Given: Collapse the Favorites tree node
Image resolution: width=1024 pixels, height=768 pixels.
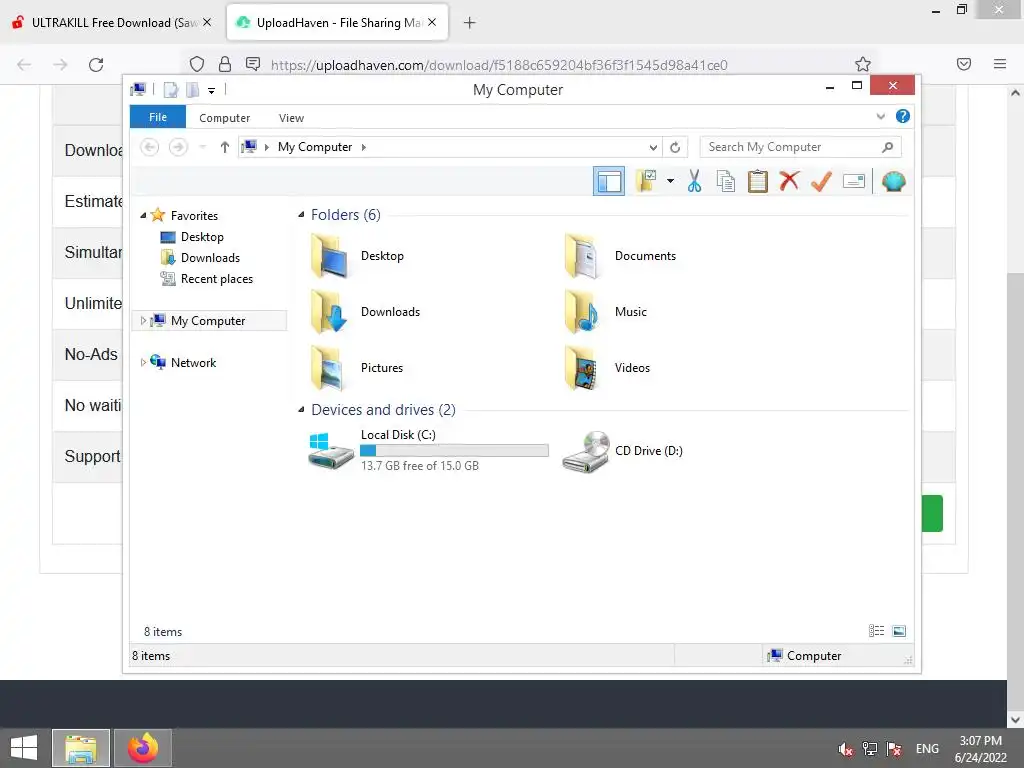Looking at the screenshot, I should pos(143,216).
